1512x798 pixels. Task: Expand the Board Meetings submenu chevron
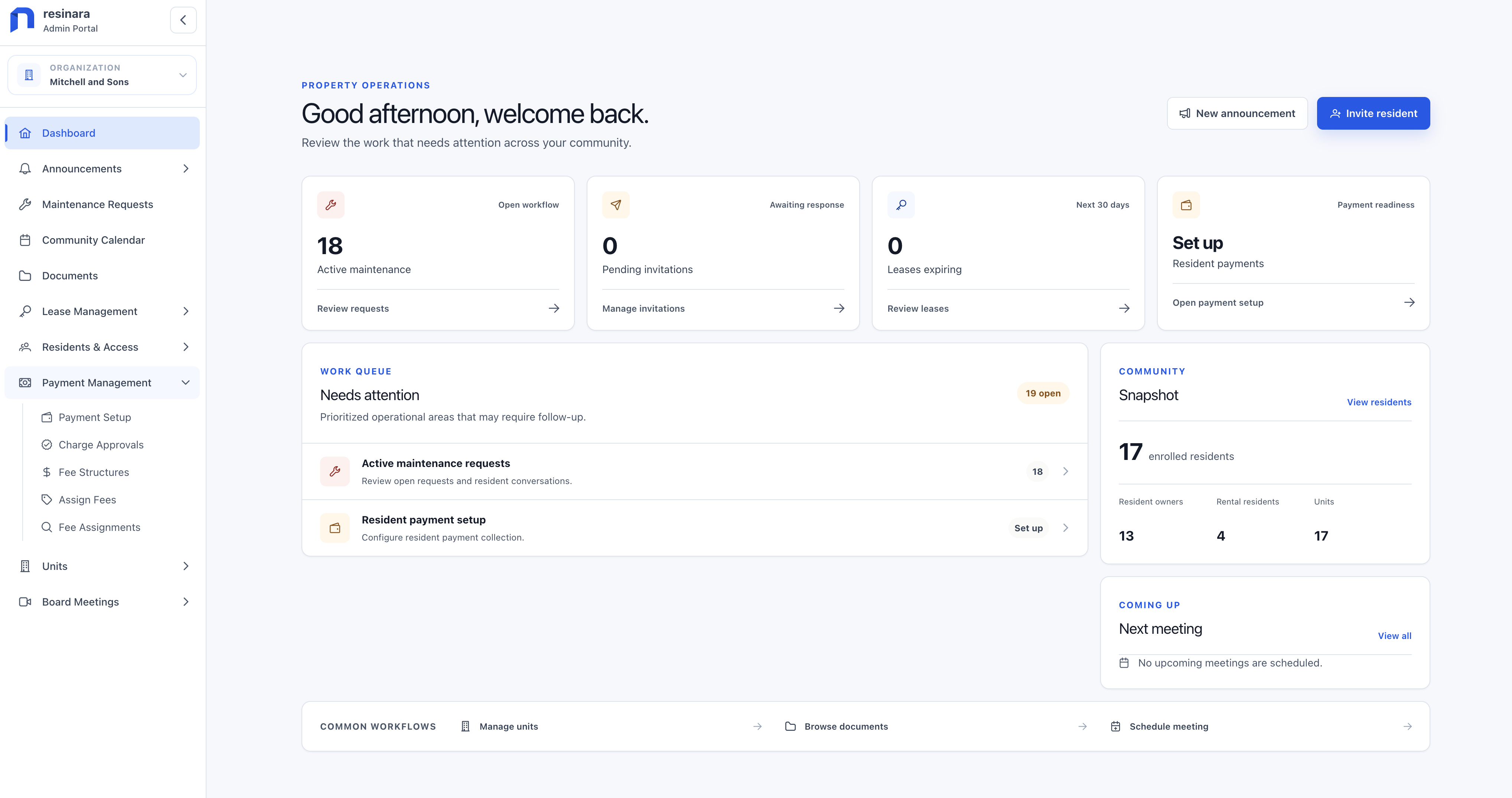click(x=186, y=602)
